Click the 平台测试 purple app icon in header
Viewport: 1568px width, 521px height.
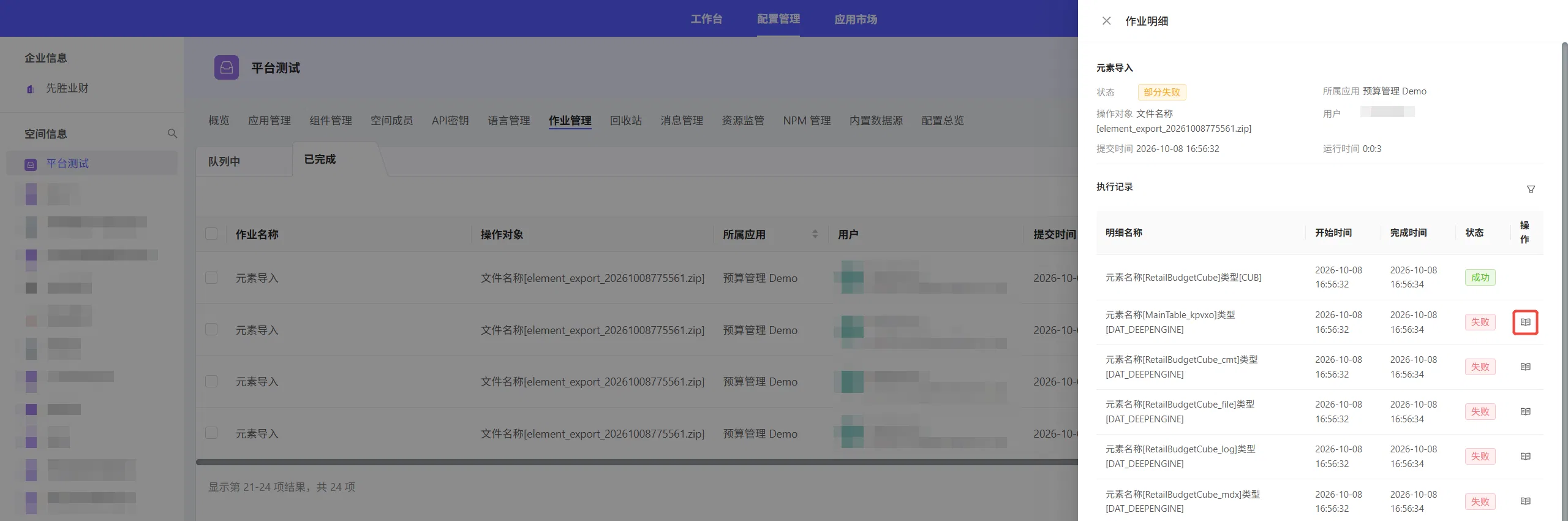point(227,67)
